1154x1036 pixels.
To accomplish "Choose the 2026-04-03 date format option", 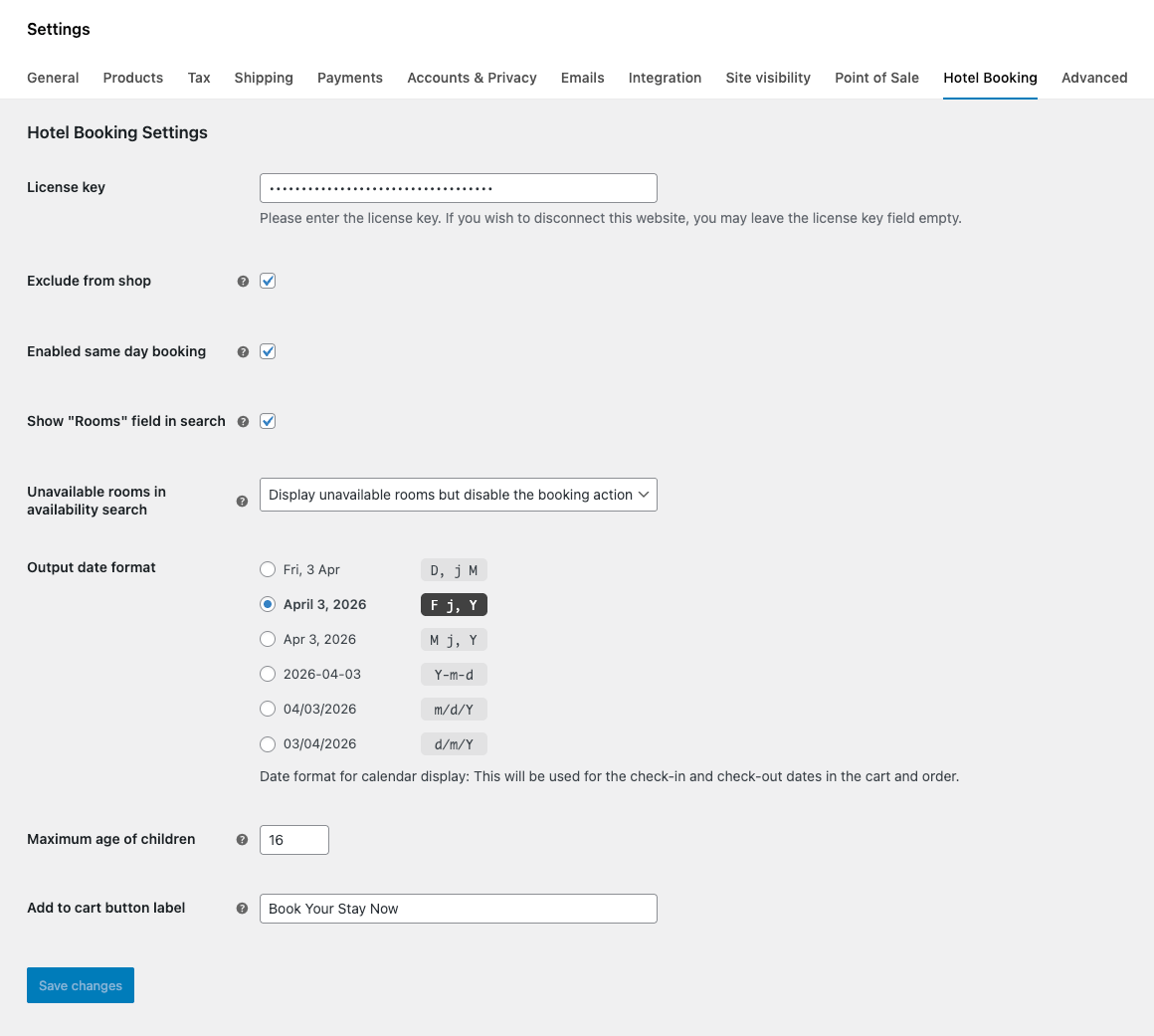I will [x=268, y=674].
